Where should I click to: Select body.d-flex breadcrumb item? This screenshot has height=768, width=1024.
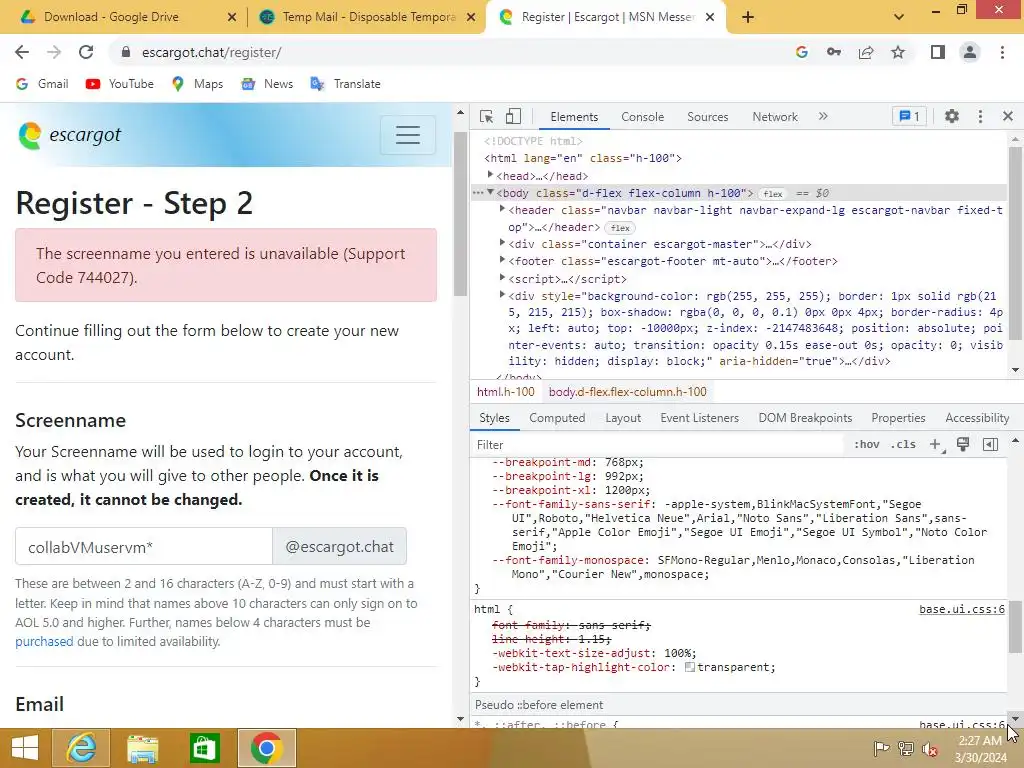628,392
